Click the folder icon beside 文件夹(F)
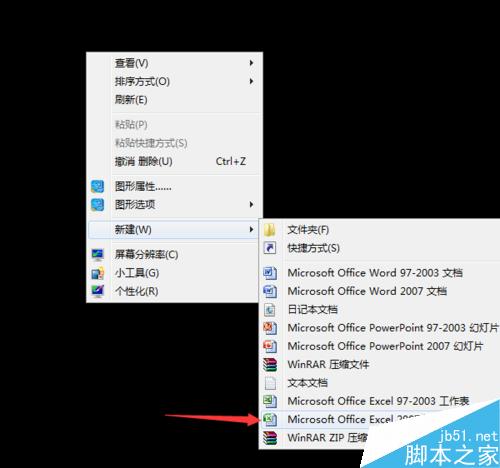Screen dimensions: 500x468 270,230
